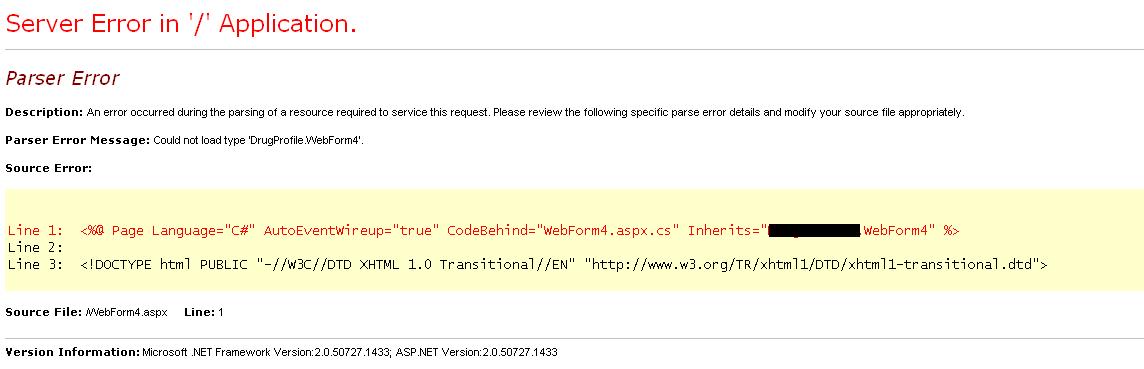
Task: Click the "Line 2:" label in the source box
Action: click(x=36, y=247)
